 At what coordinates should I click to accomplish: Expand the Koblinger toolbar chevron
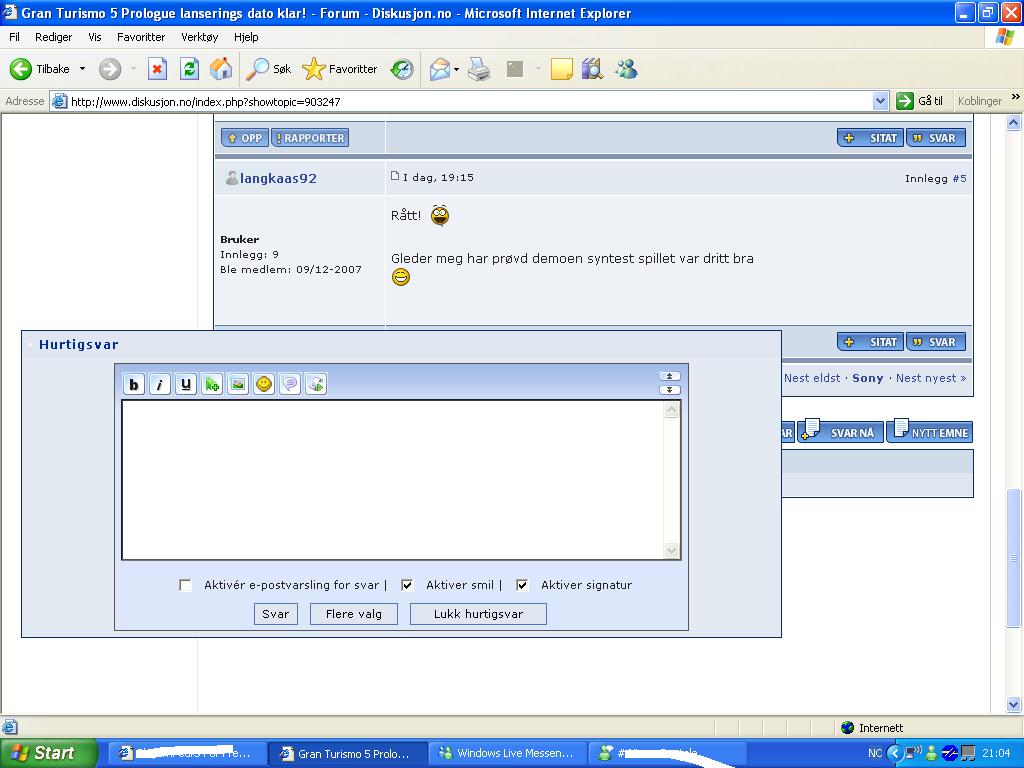(x=1016, y=97)
